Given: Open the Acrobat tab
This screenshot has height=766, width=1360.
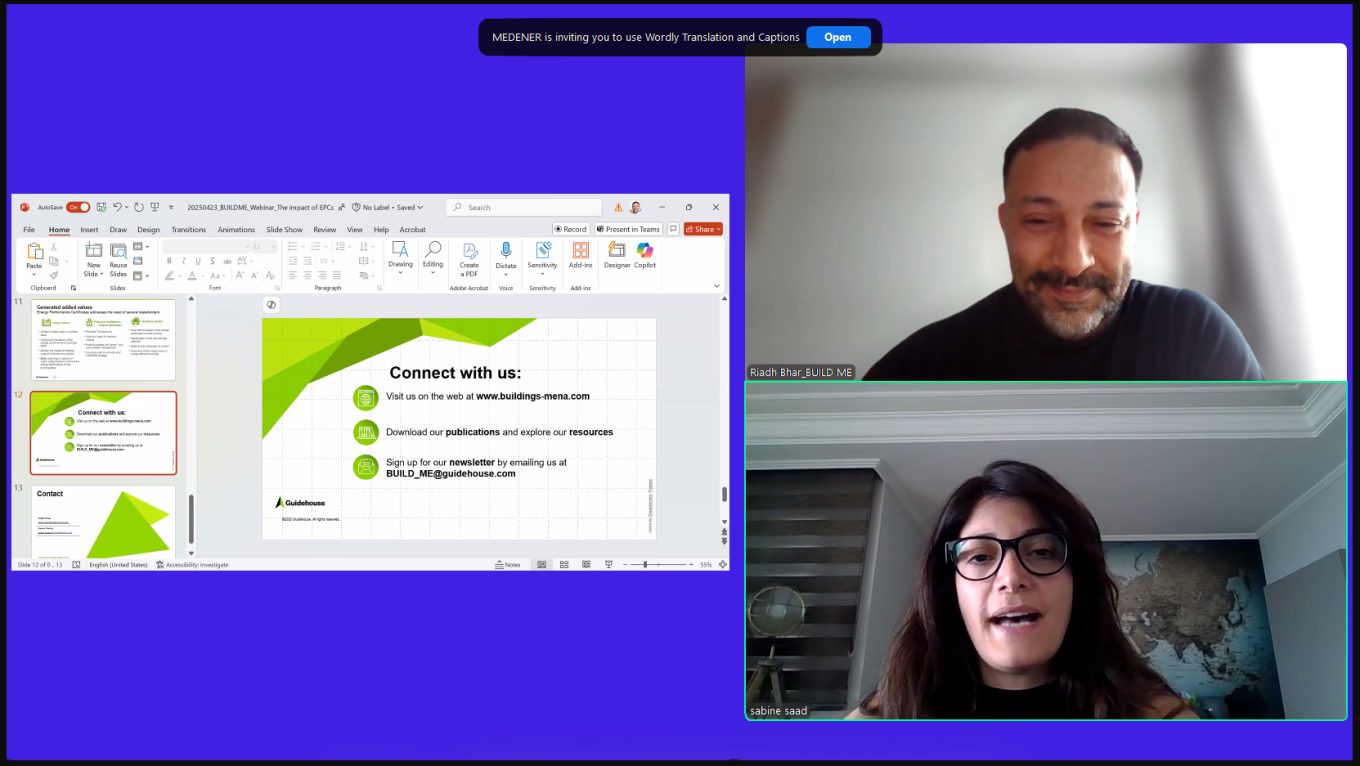Looking at the screenshot, I should (413, 229).
